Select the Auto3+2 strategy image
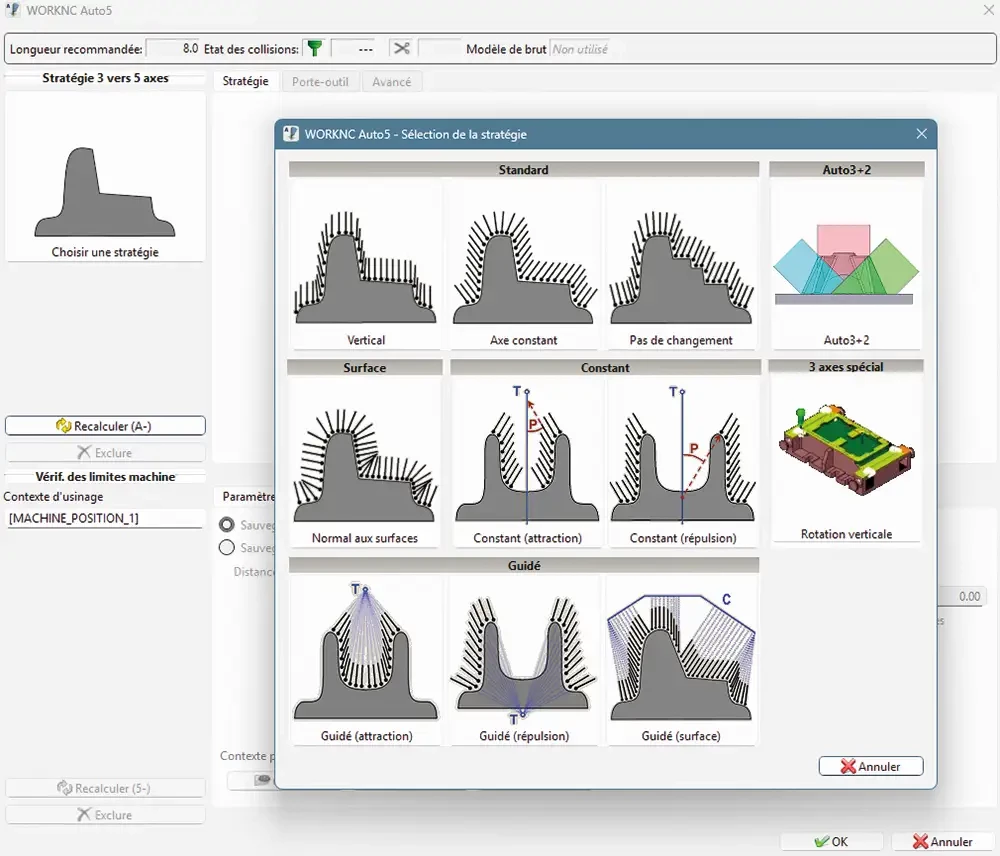Screen dimensions: 1000x856 click(846, 262)
